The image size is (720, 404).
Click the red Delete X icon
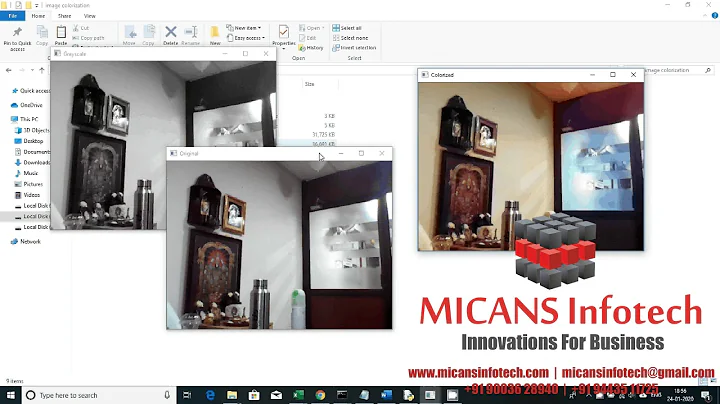click(x=171, y=32)
